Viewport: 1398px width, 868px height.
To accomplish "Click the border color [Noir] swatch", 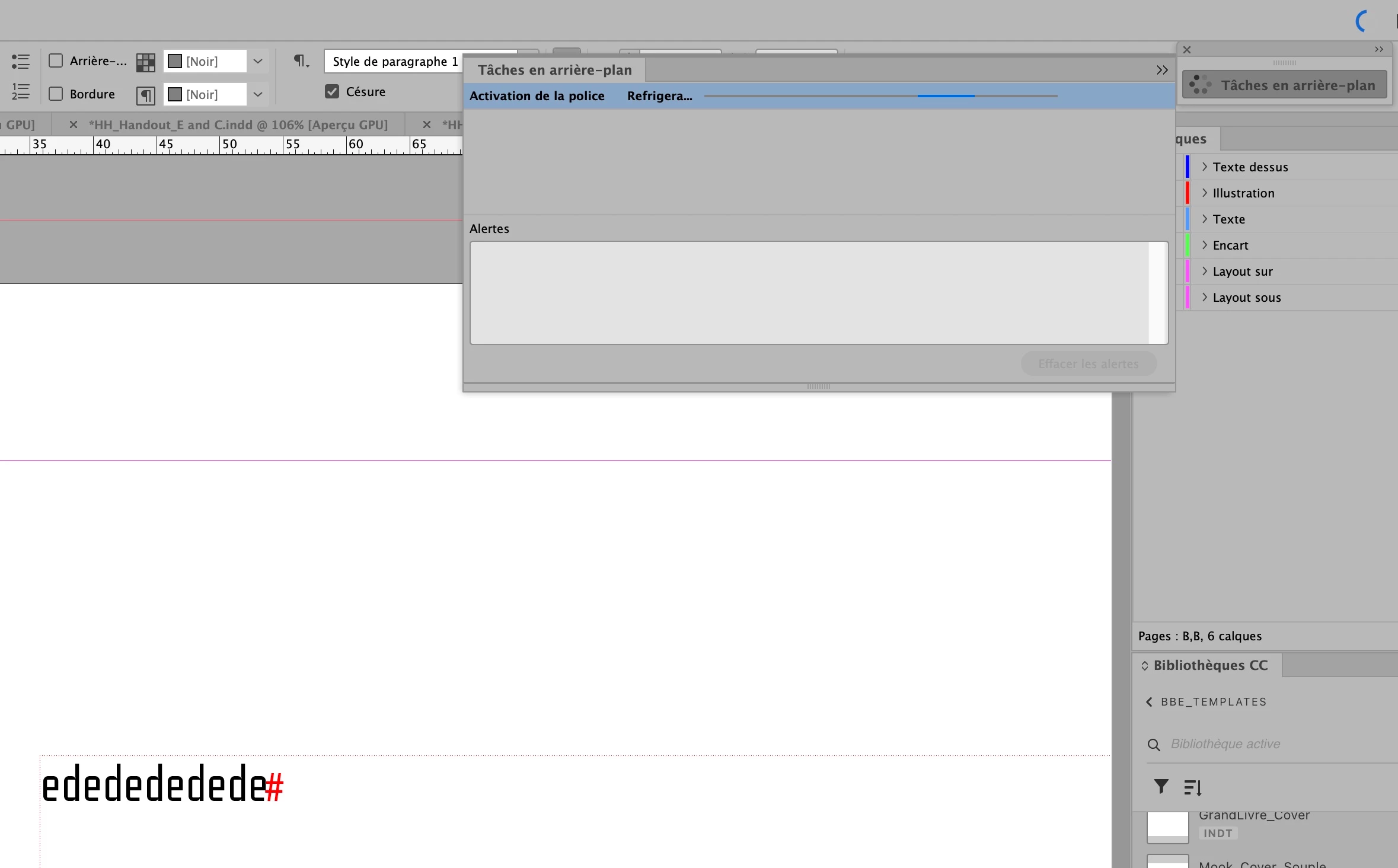I will coord(175,94).
